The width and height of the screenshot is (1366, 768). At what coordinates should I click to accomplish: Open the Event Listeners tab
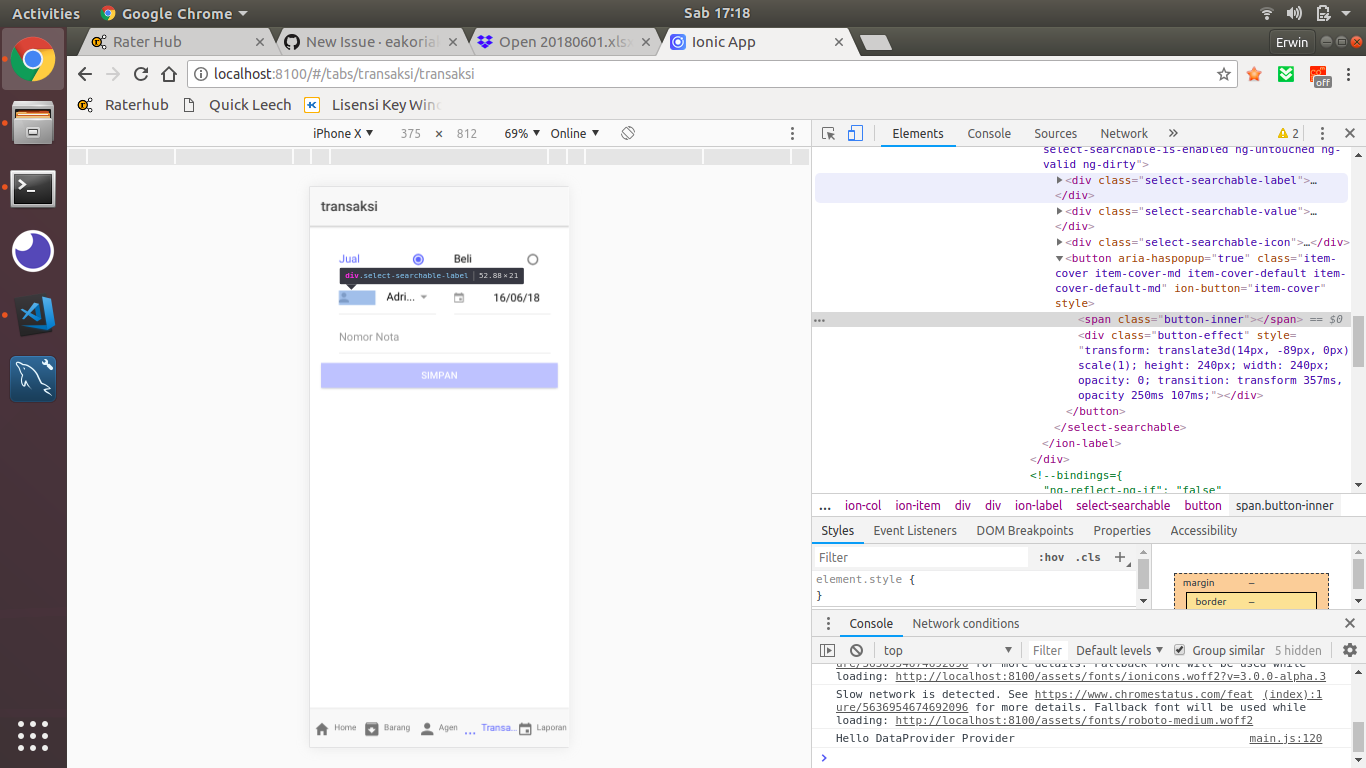[x=914, y=530]
